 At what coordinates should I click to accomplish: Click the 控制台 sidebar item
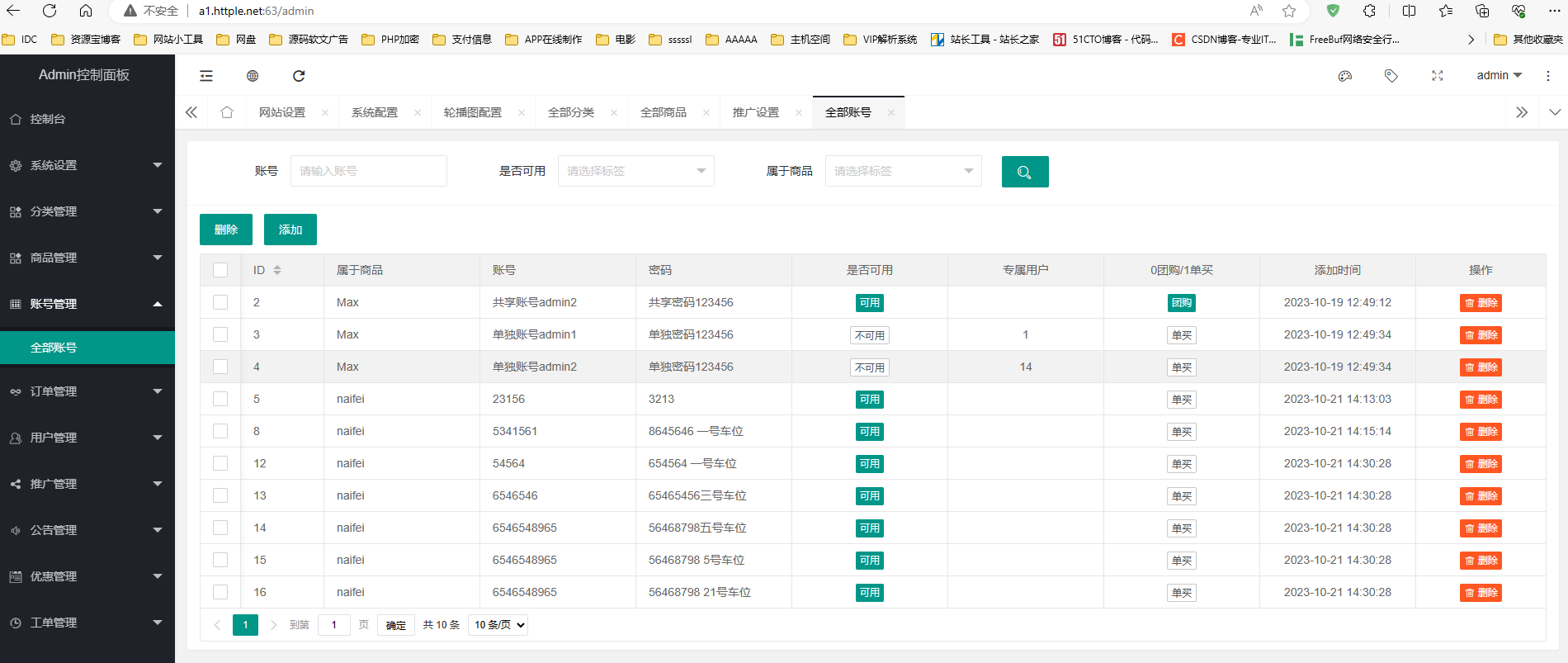tap(87, 119)
